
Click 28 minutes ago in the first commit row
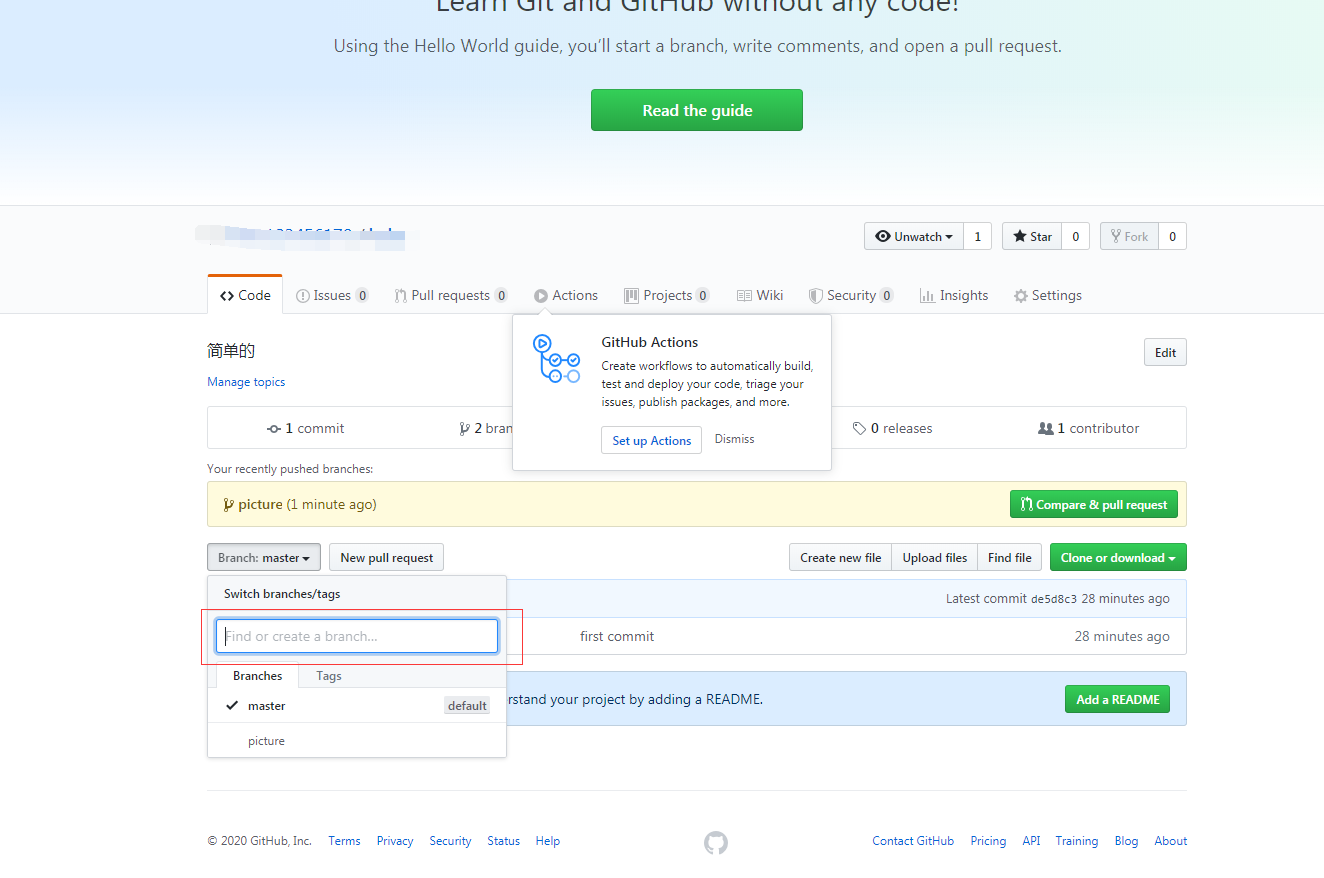coord(1122,636)
